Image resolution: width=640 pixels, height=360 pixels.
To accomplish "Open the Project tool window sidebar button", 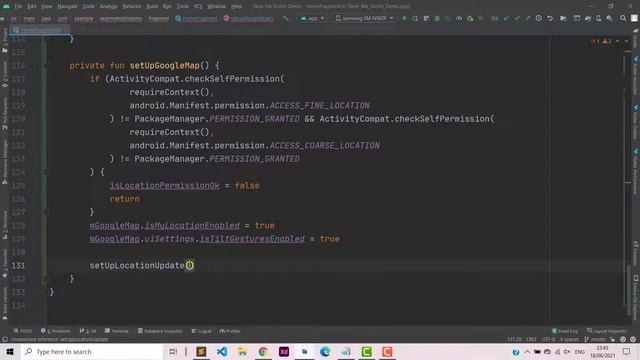I will point(4,41).
